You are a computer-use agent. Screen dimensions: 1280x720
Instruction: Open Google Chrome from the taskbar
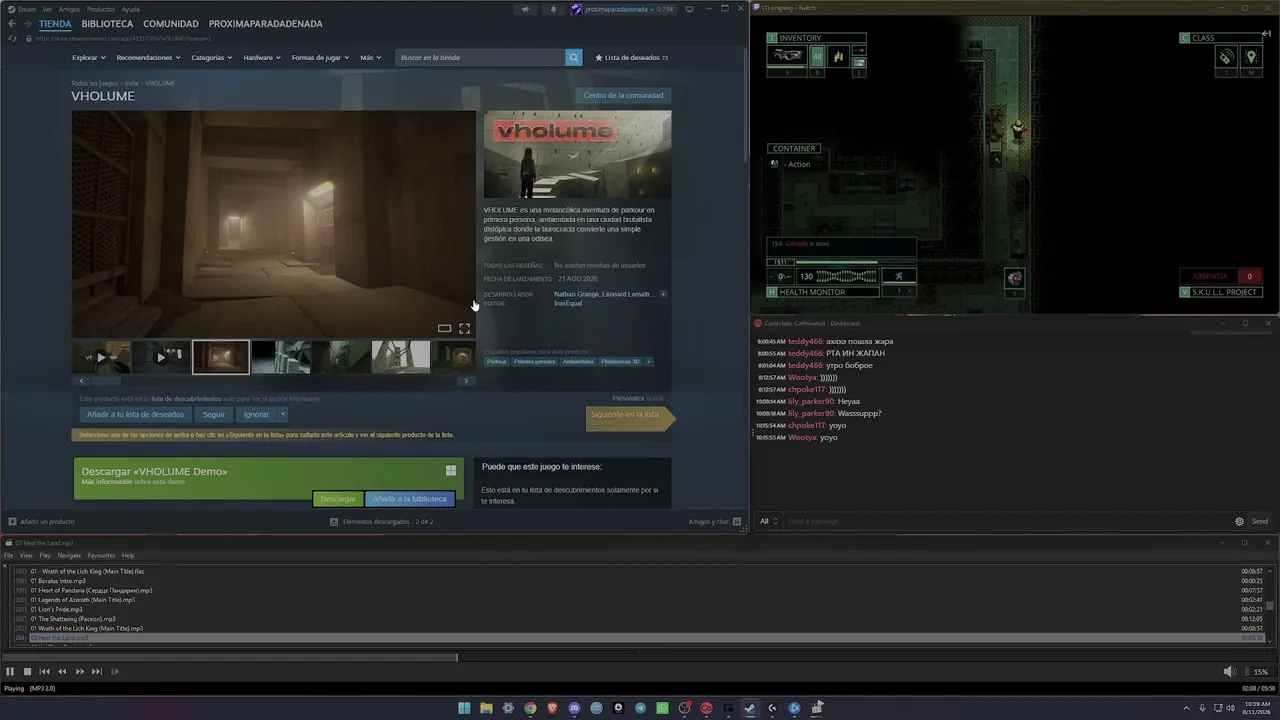click(x=530, y=708)
